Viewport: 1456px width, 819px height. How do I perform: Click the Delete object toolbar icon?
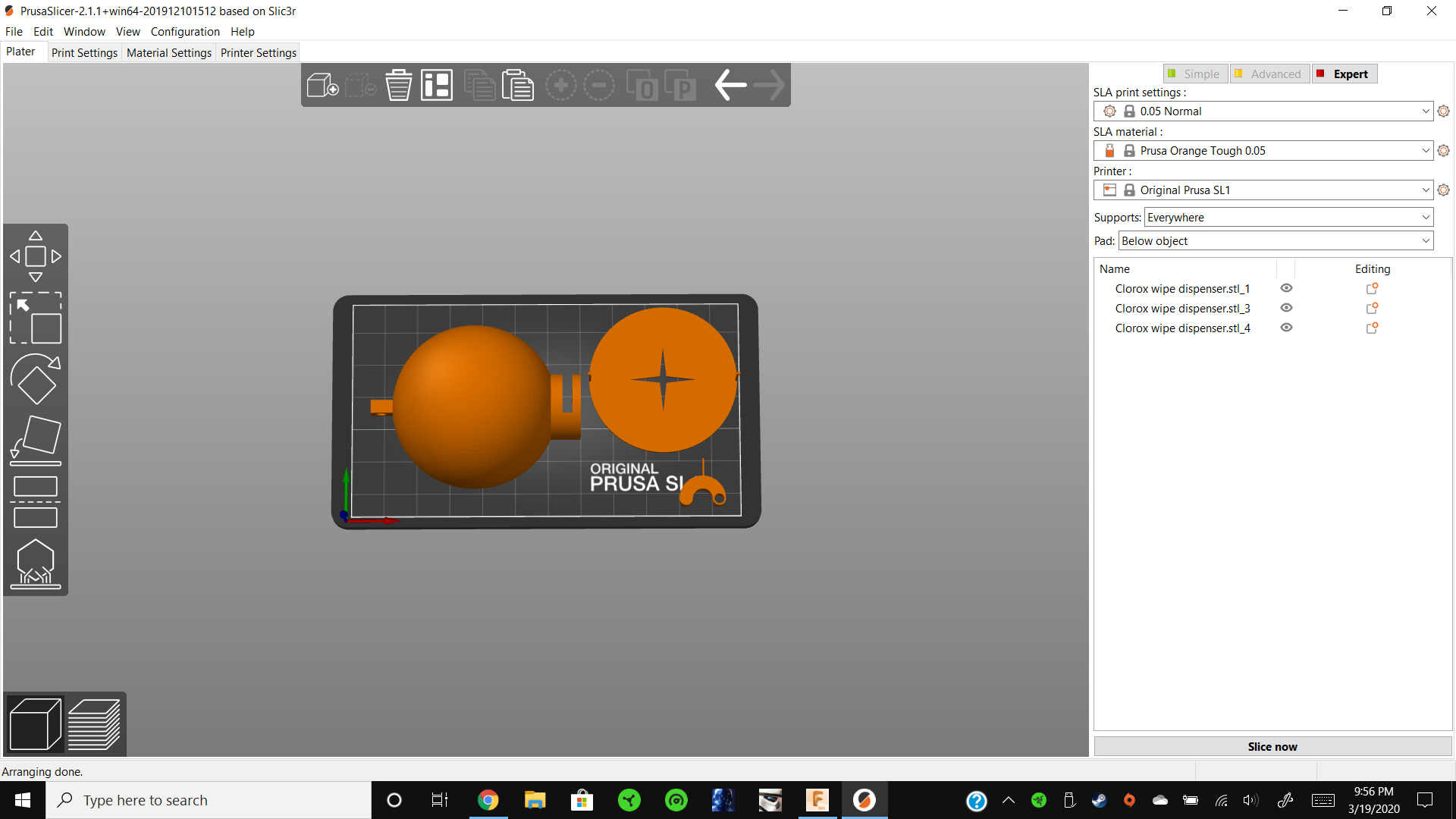(360, 85)
